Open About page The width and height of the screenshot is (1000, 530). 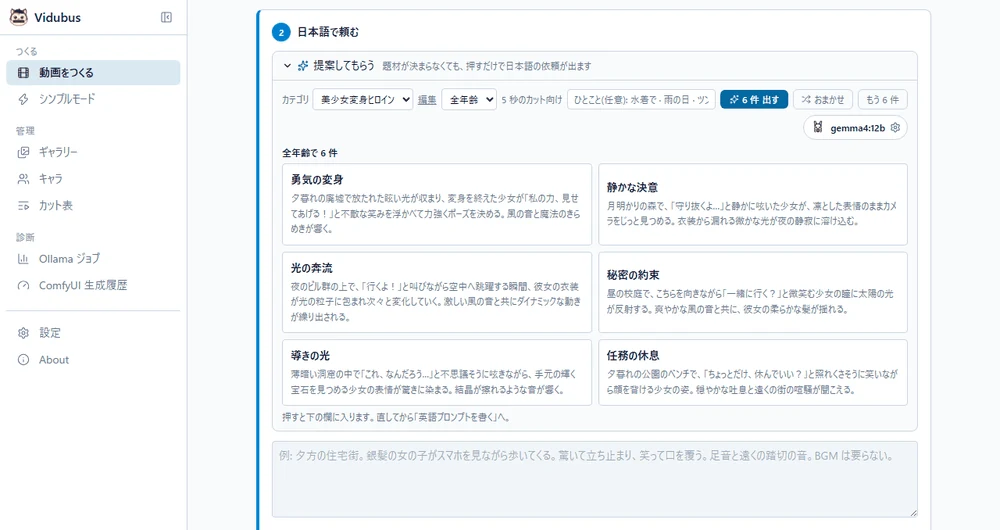(x=93, y=360)
